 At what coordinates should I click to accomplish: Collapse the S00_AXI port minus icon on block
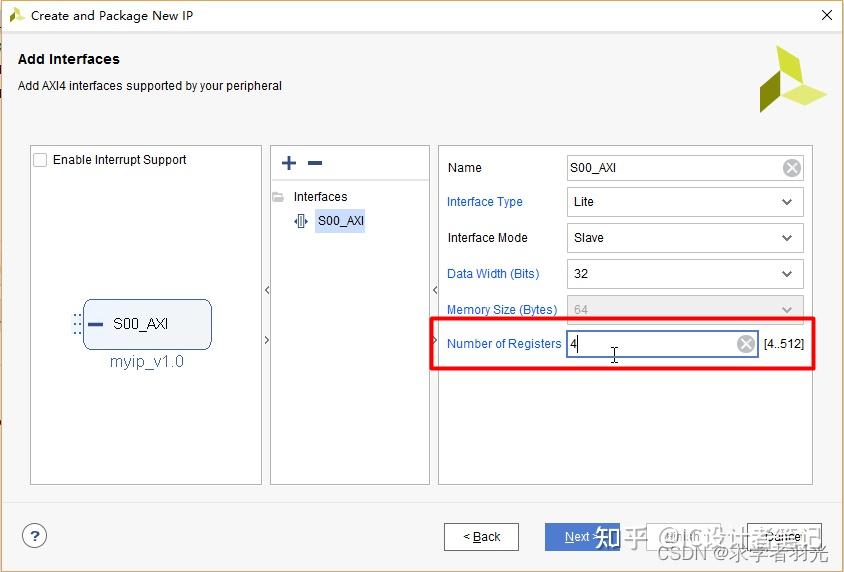coord(96,324)
